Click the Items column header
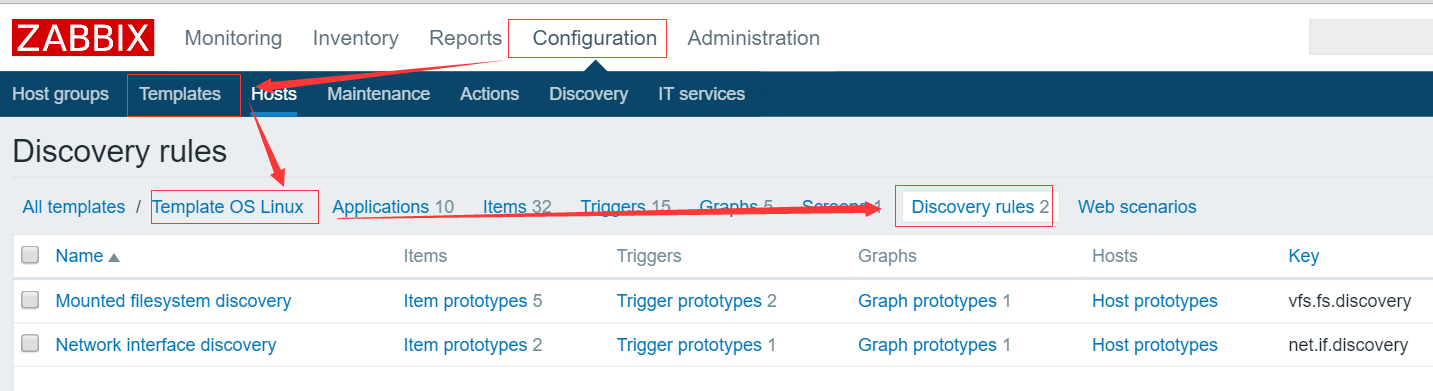 click(425, 256)
